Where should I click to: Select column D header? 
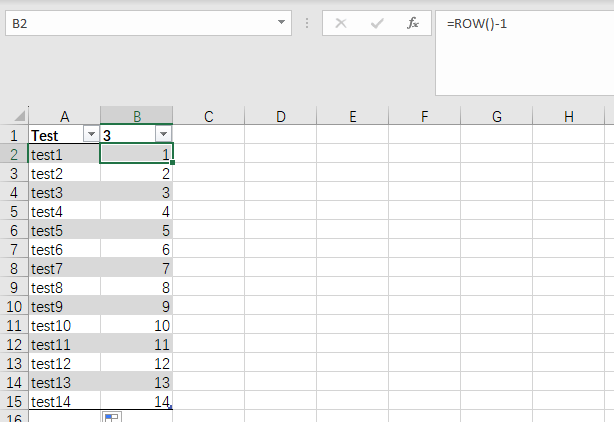coord(280,116)
